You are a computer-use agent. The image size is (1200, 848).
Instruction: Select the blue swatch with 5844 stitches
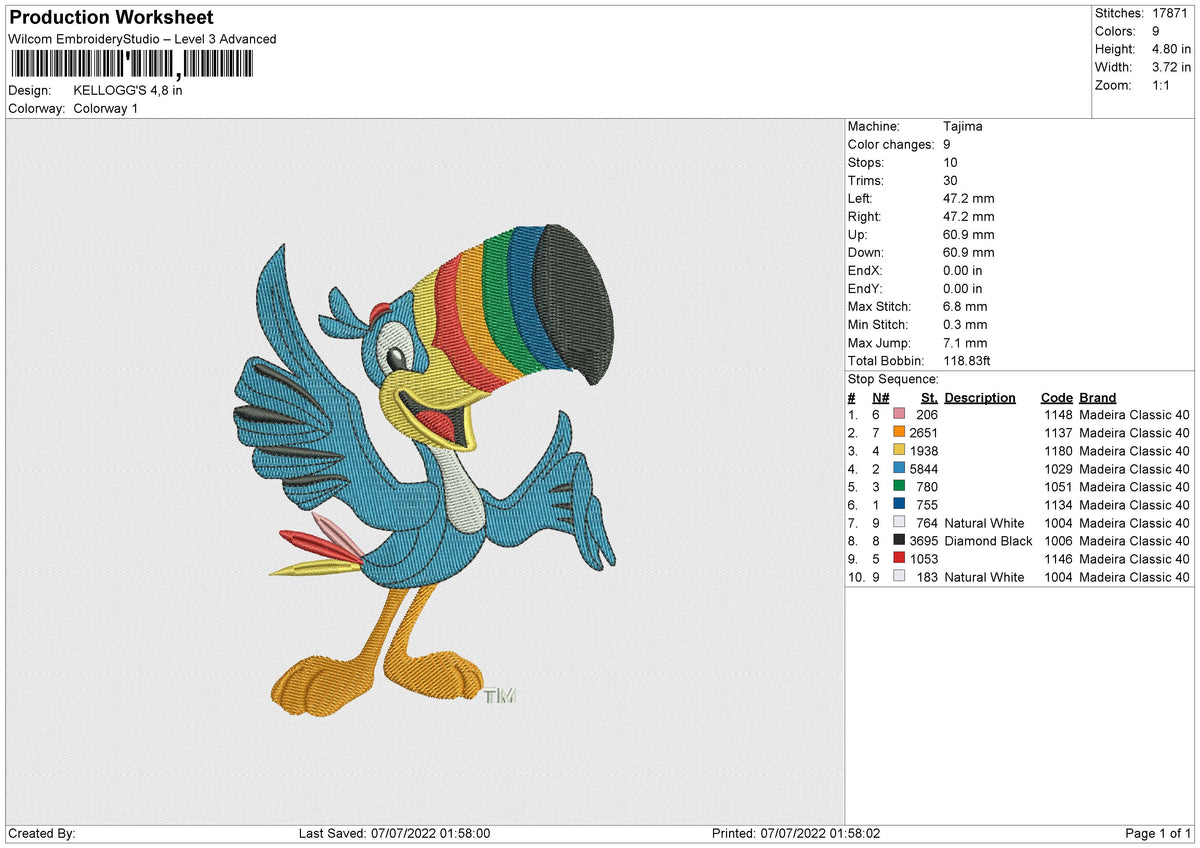898,469
